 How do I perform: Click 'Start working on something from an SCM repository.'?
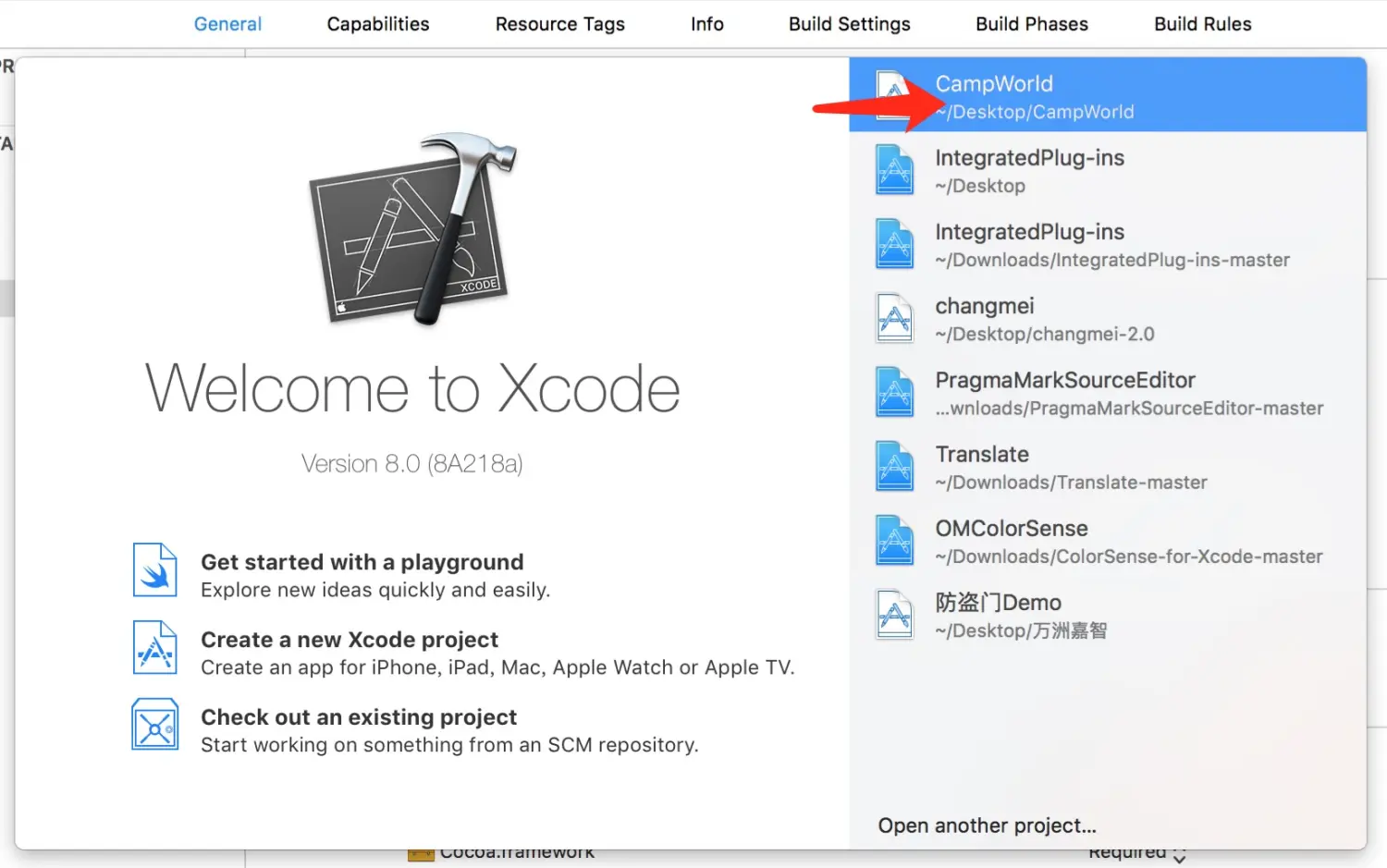(449, 745)
